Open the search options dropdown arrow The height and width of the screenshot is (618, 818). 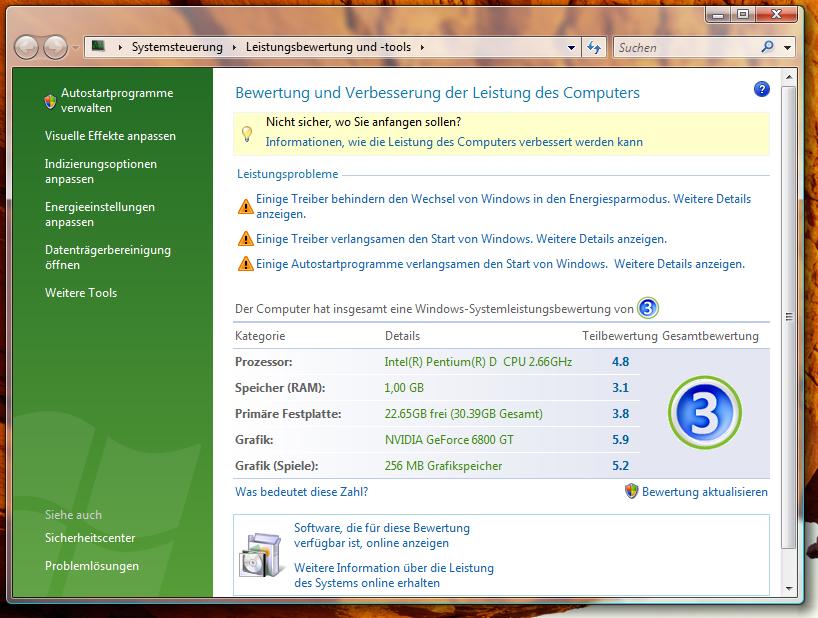click(787, 47)
